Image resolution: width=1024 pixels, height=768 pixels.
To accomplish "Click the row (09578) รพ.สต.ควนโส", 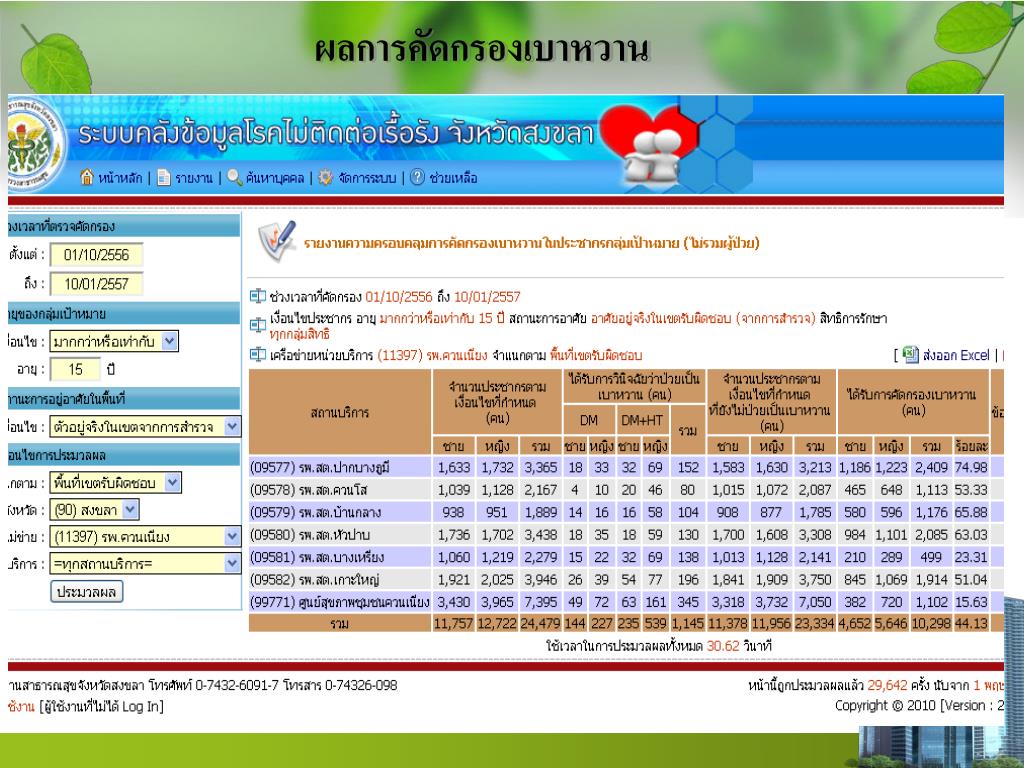I will tap(626, 490).
